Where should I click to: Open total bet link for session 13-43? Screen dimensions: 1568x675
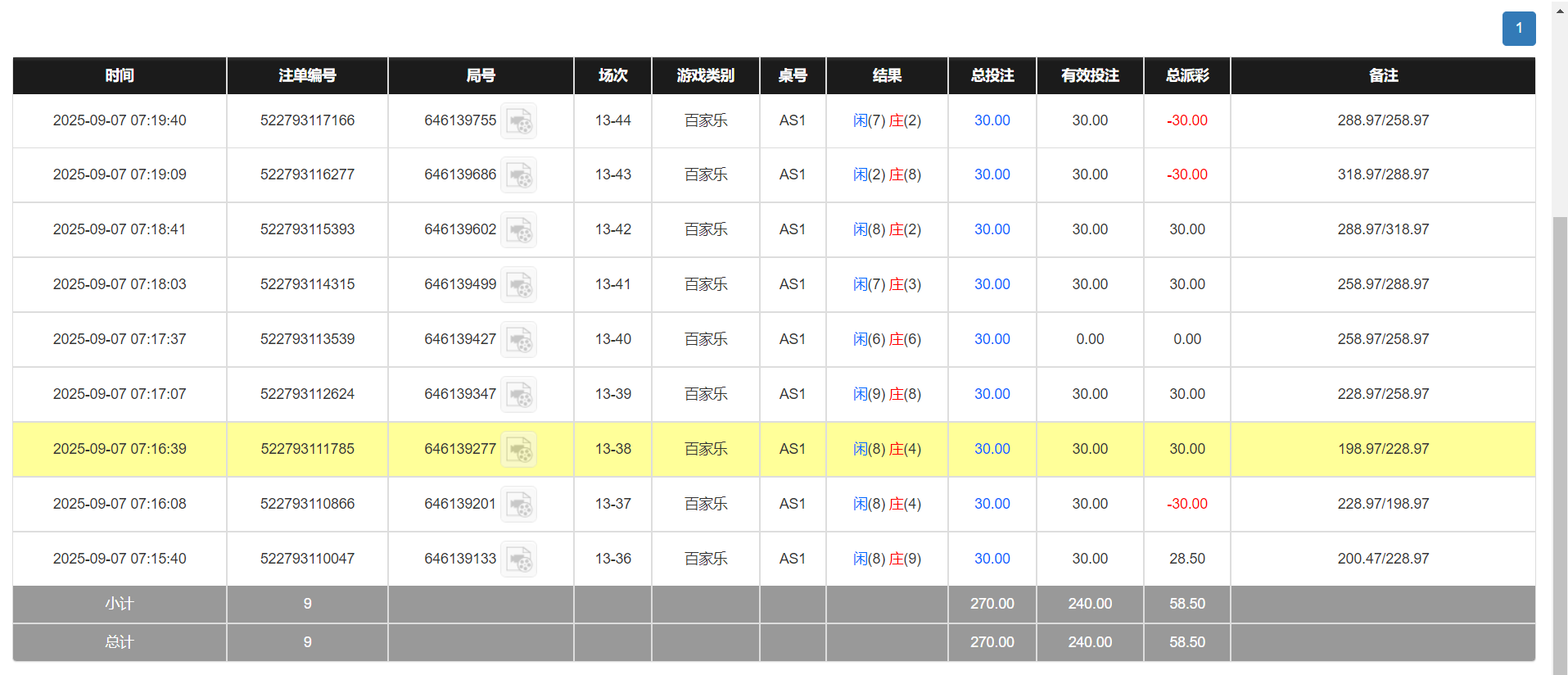[992, 174]
